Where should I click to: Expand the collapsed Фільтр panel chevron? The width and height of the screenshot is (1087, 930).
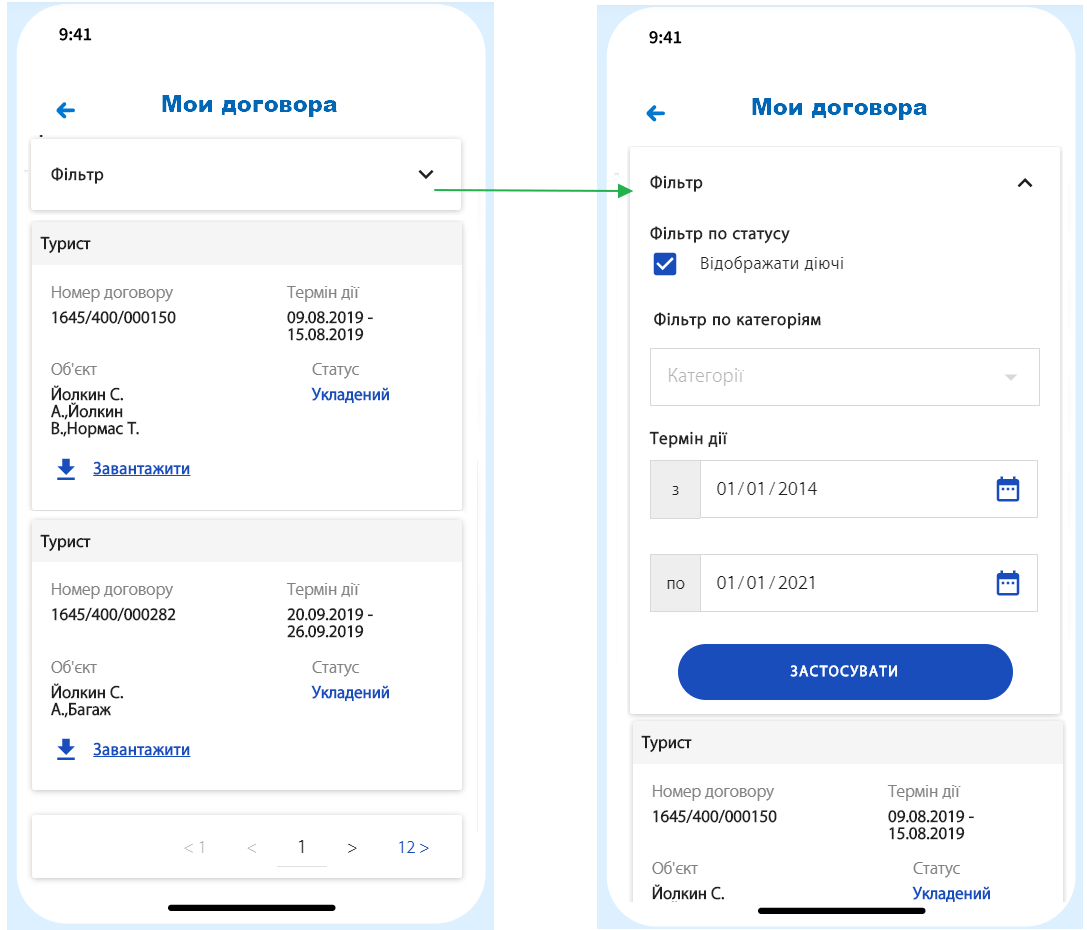tap(426, 175)
